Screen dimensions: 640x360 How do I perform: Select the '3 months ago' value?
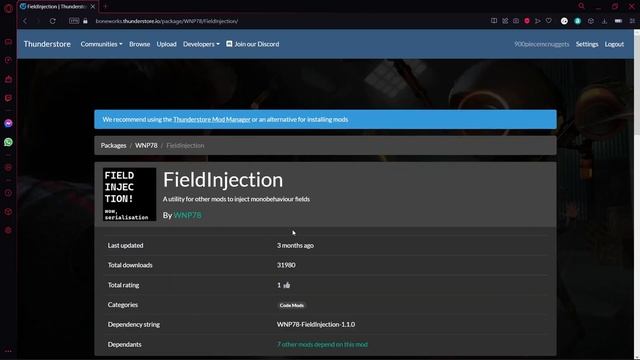(x=295, y=245)
